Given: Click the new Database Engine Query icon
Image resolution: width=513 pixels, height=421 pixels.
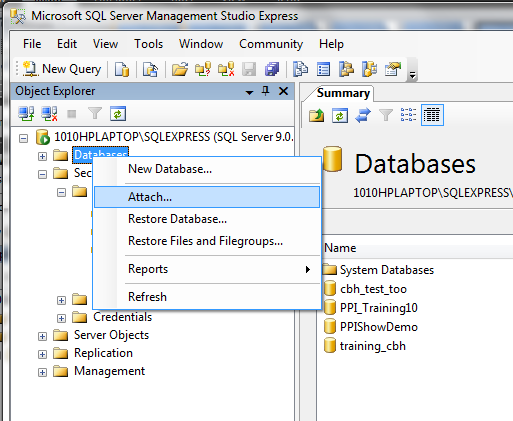Looking at the screenshot, I should click(122, 69).
